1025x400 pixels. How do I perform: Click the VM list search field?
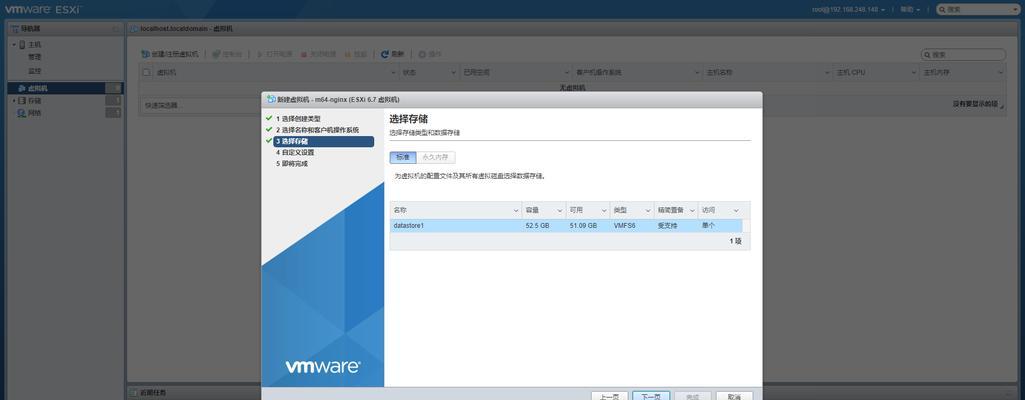pyautogui.click(x=964, y=55)
